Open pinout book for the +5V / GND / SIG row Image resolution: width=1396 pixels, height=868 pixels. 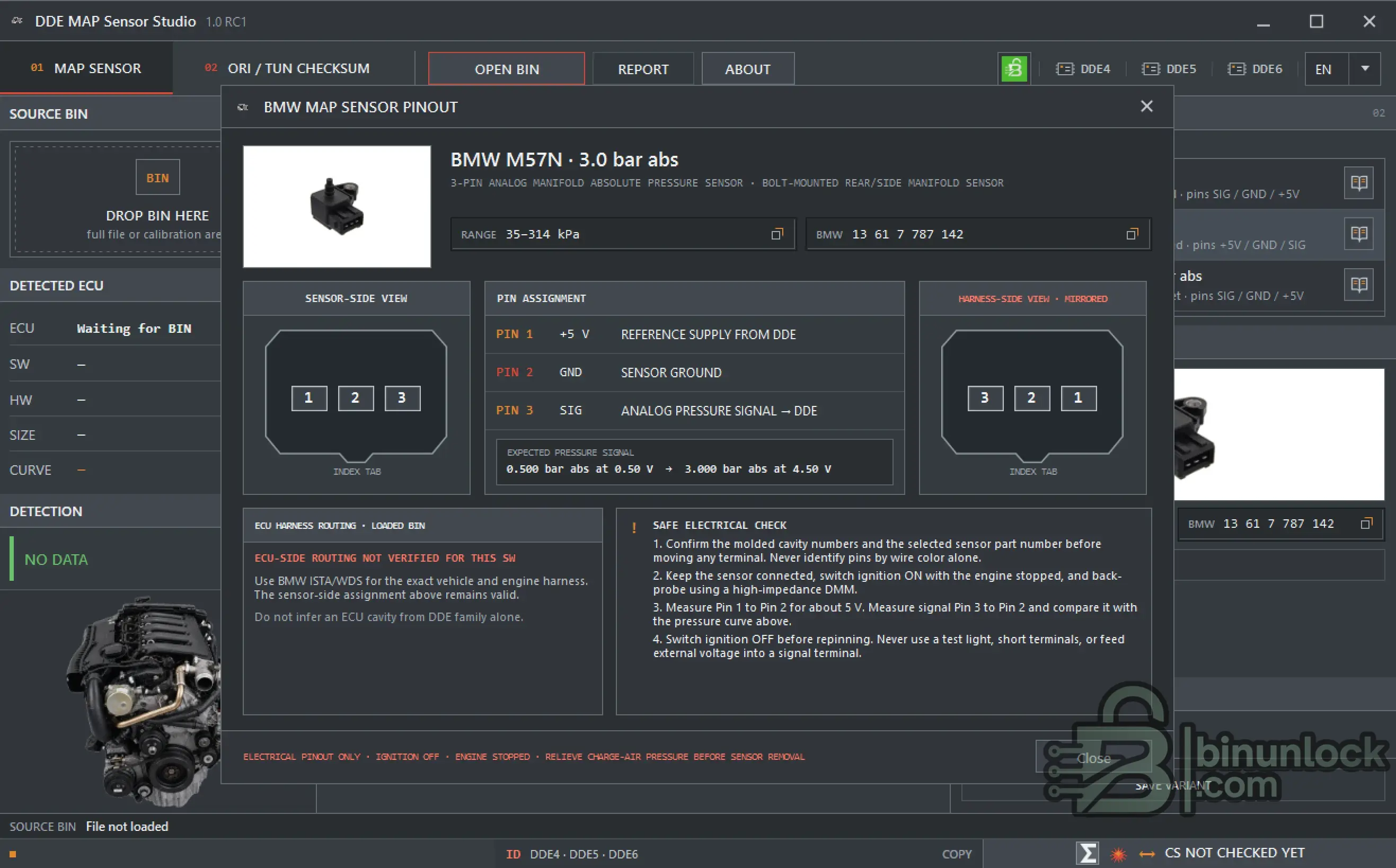pos(1359,234)
